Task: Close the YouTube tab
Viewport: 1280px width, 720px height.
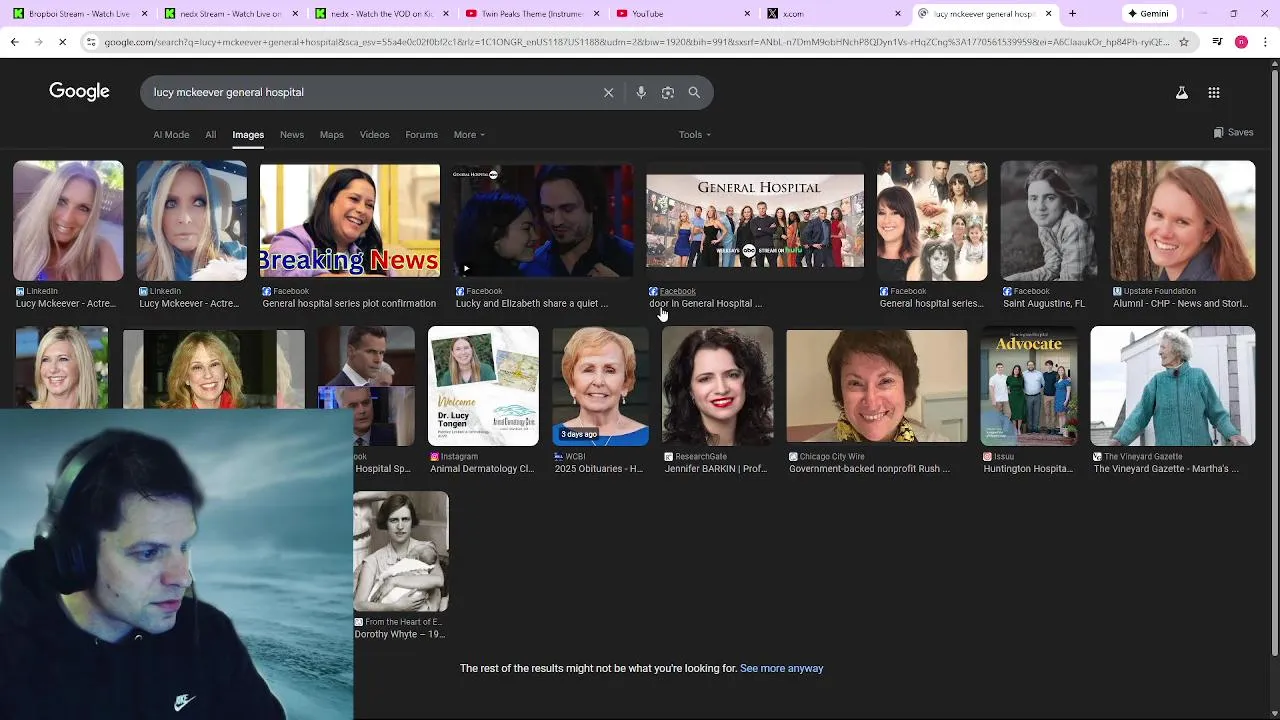Action: [x=747, y=14]
